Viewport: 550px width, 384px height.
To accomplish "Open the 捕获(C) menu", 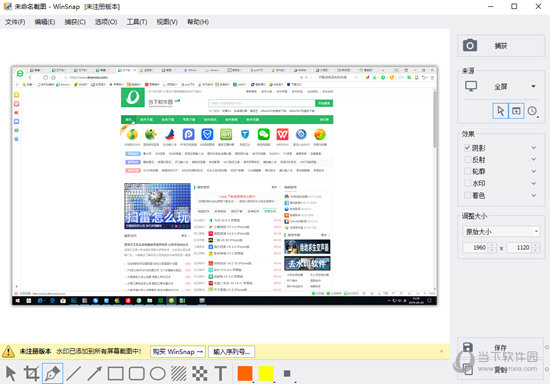I will [x=75, y=22].
